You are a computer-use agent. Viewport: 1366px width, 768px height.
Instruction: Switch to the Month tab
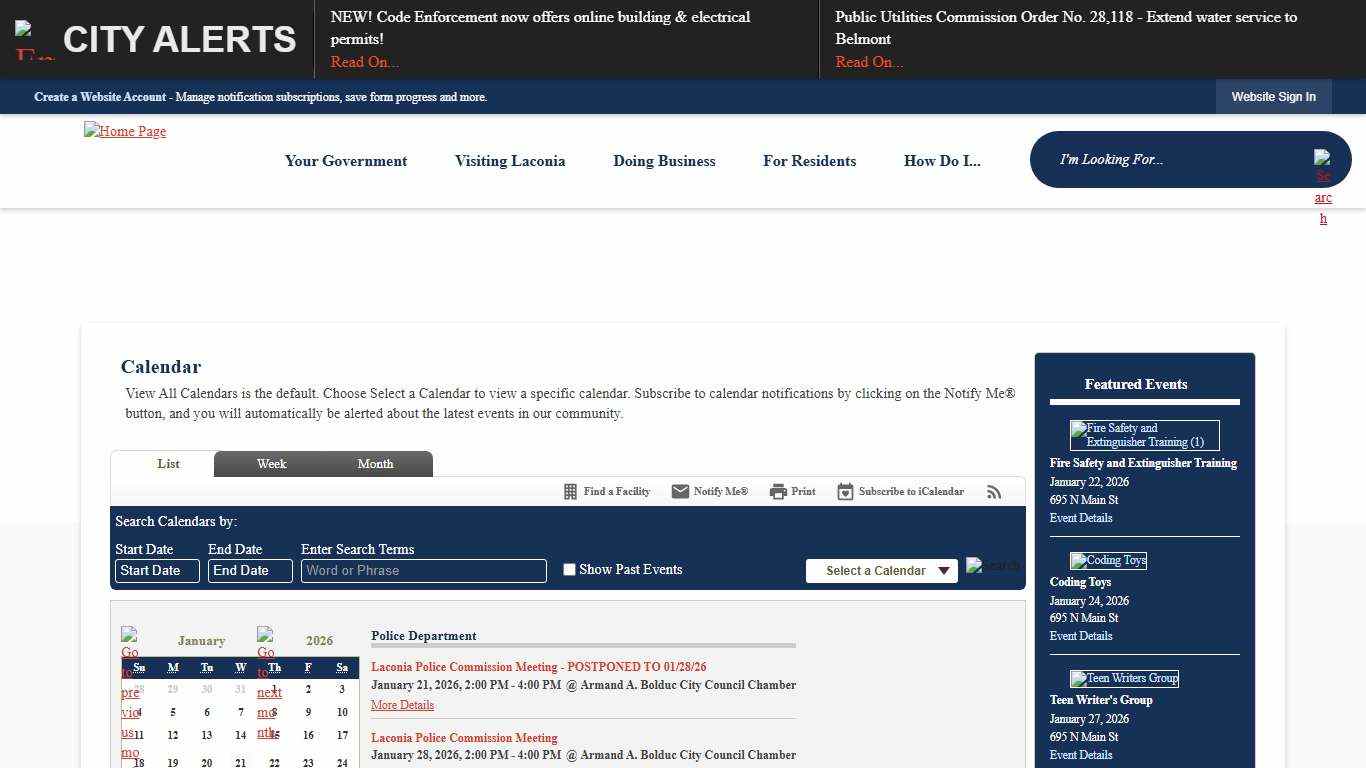[375, 464]
